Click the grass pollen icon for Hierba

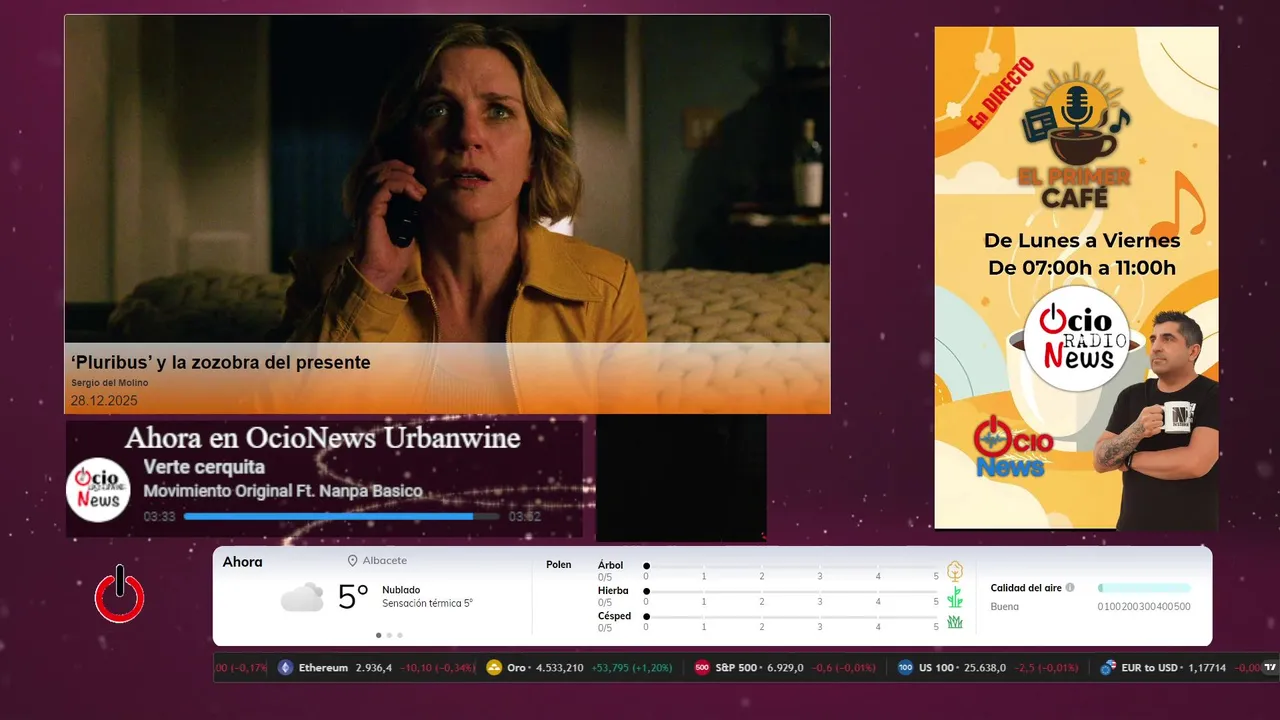[x=955, y=597]
